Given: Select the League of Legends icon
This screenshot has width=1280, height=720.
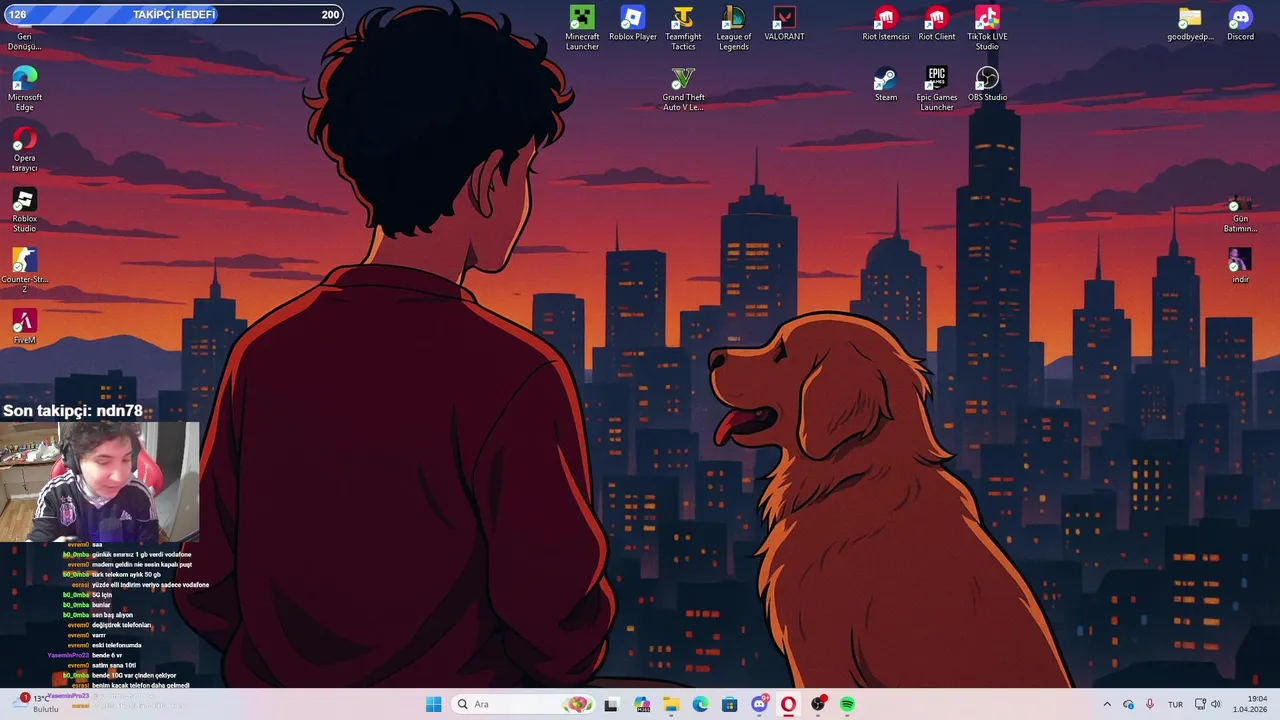Looking at the screenshot, I should pyautogui.click(x=733, y=28).
